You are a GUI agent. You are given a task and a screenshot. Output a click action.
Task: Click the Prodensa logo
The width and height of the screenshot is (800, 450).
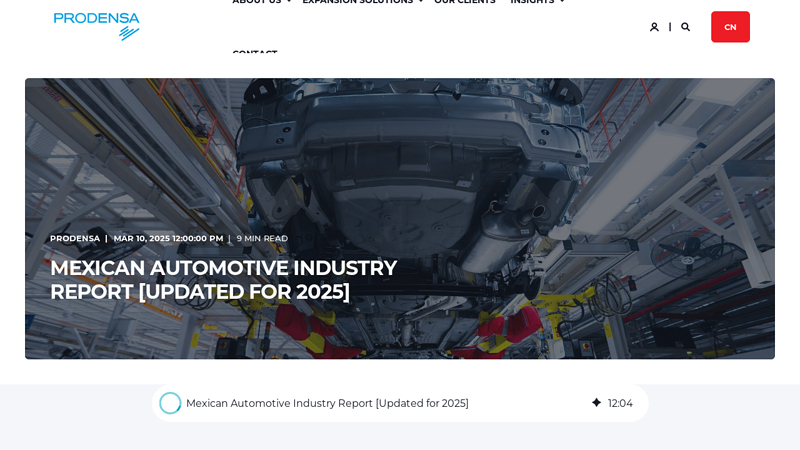coord(96,26)
